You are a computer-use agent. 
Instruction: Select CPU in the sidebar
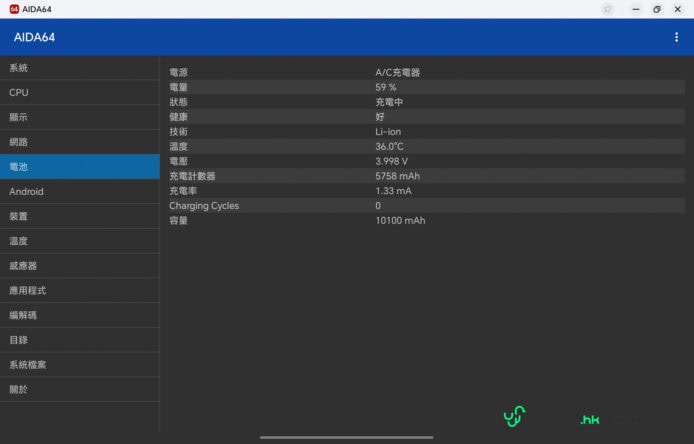pyautogui.click(x=80, y=93)
